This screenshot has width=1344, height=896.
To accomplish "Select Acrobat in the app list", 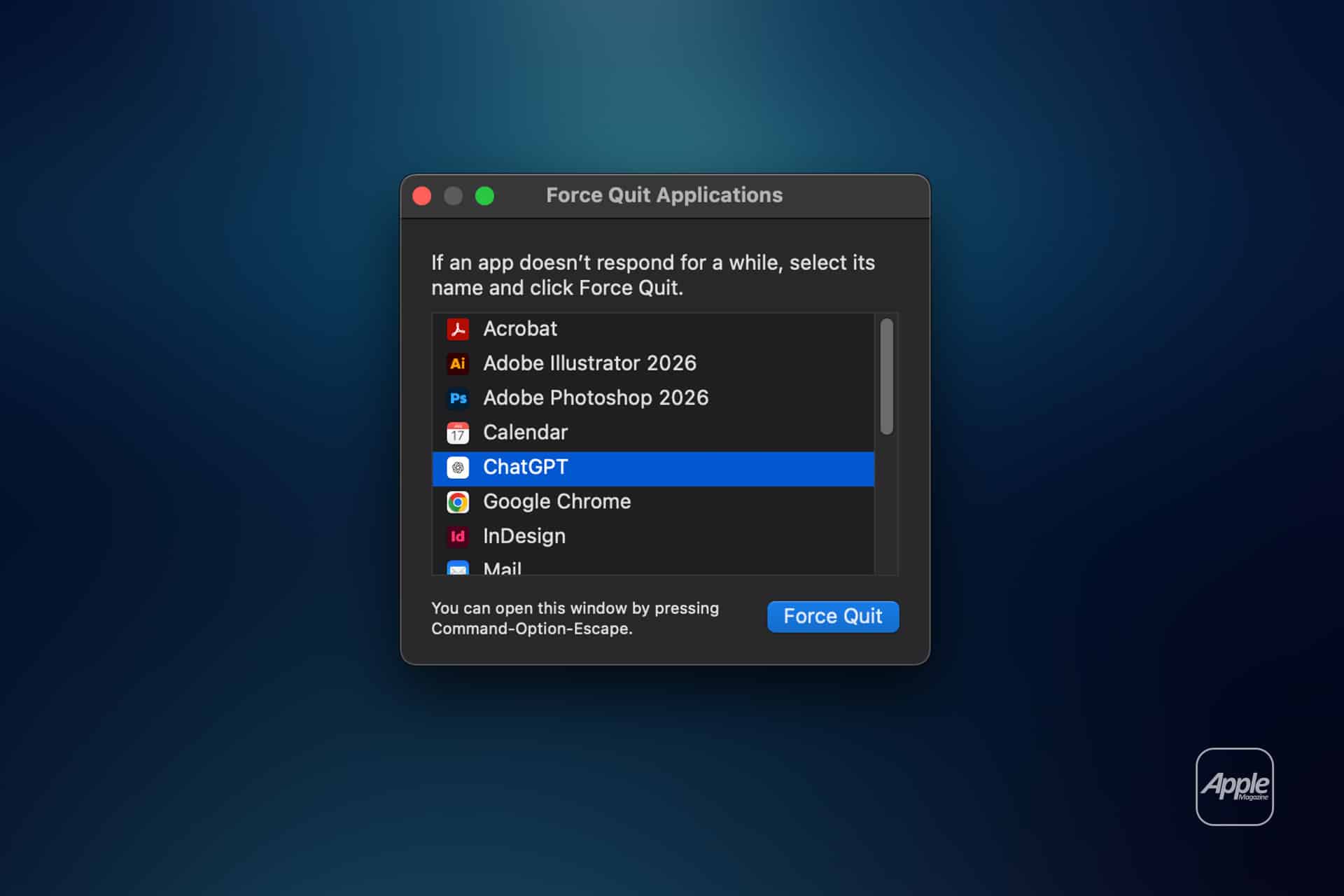I will click(x=653, y=329).
